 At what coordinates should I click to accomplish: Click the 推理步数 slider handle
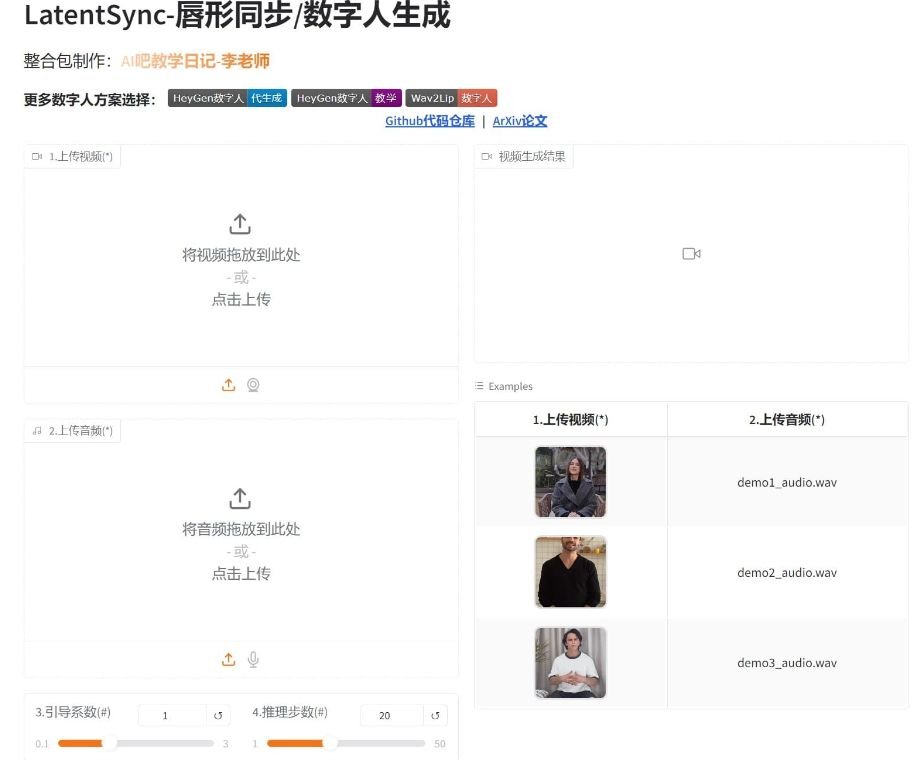coord(330,743)
